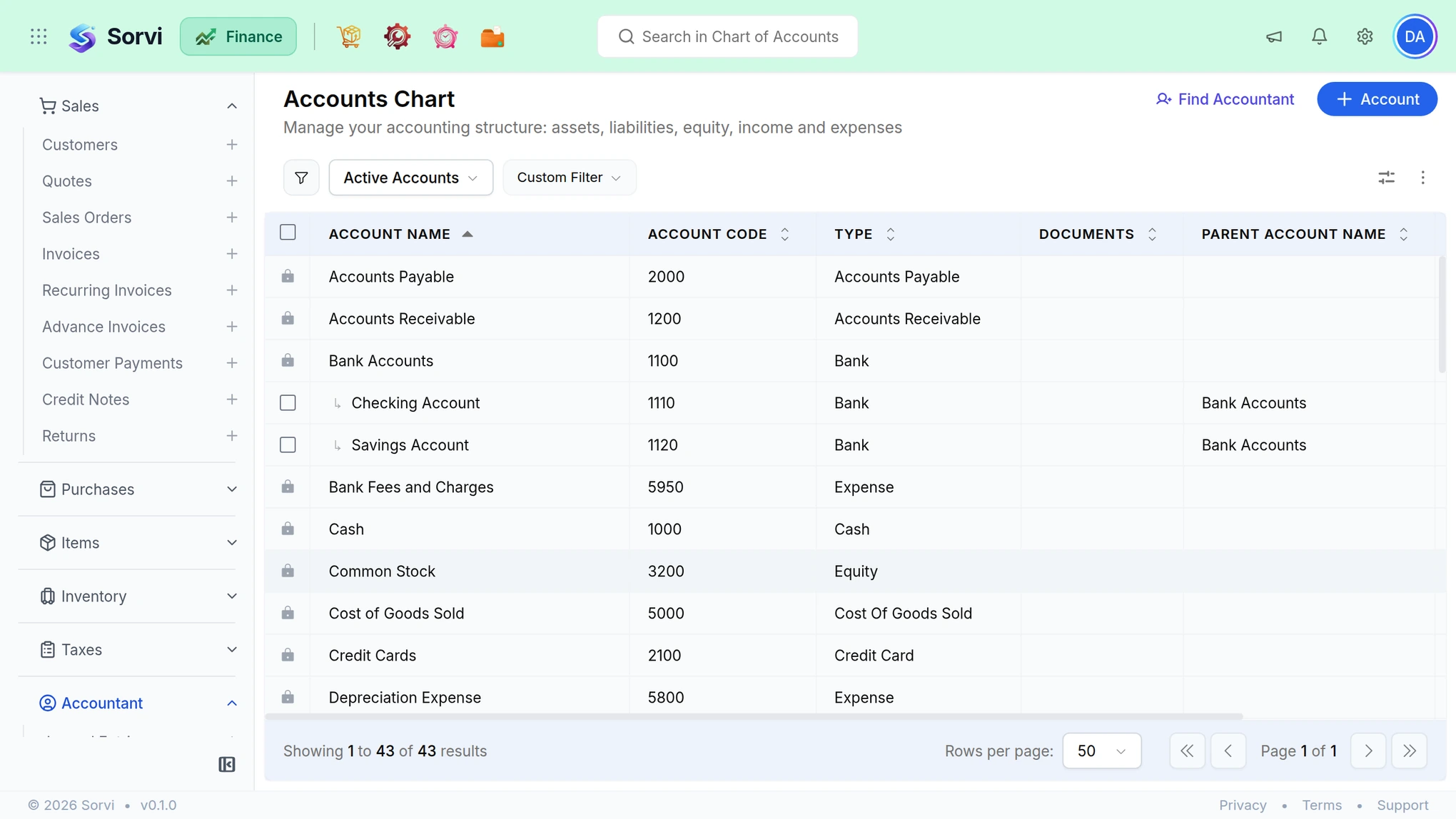
Task: Open the inventory box module icon
Action: (x=349, y=36)
